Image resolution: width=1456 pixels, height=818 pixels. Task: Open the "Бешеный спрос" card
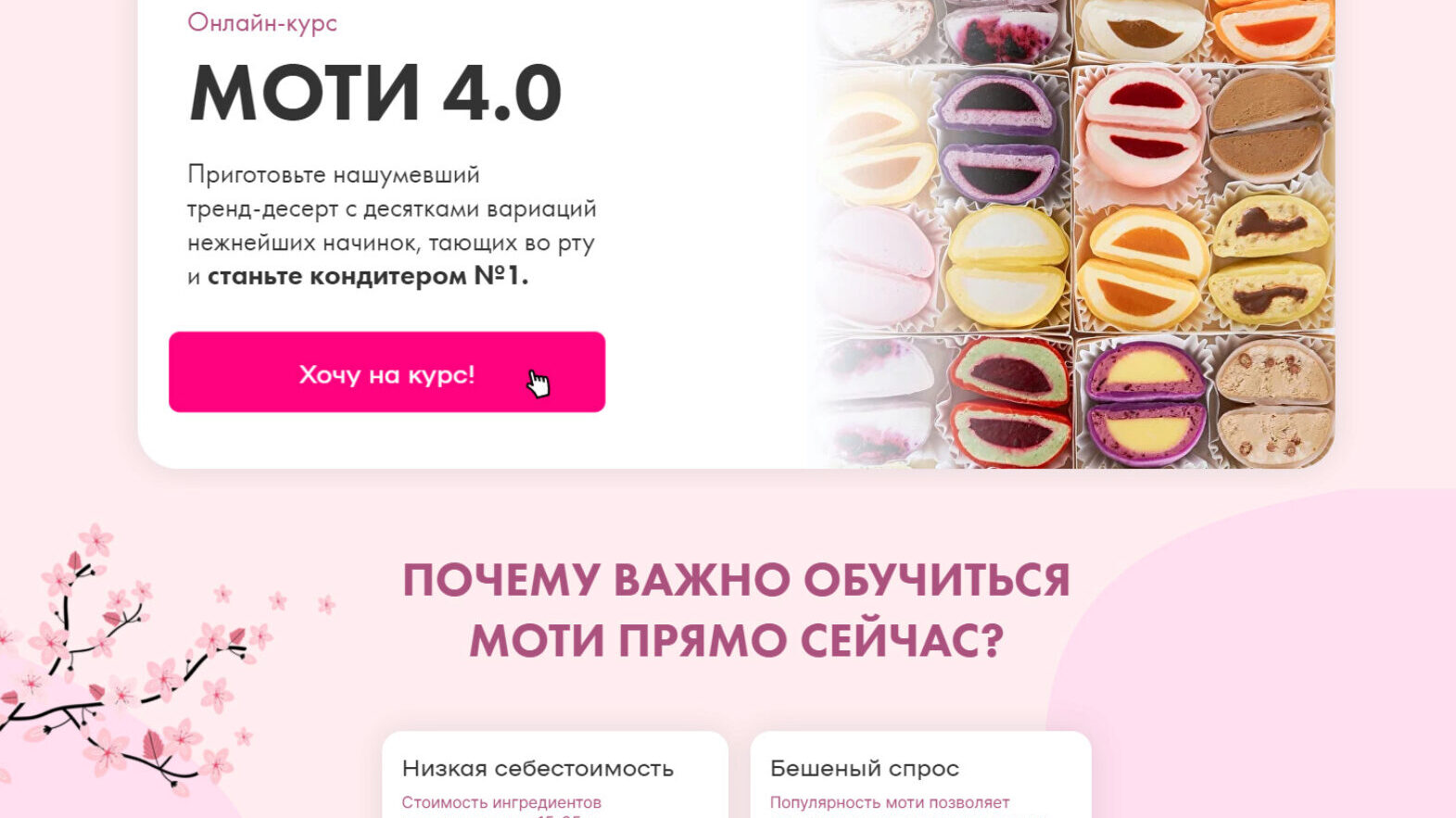click(920, 774)
